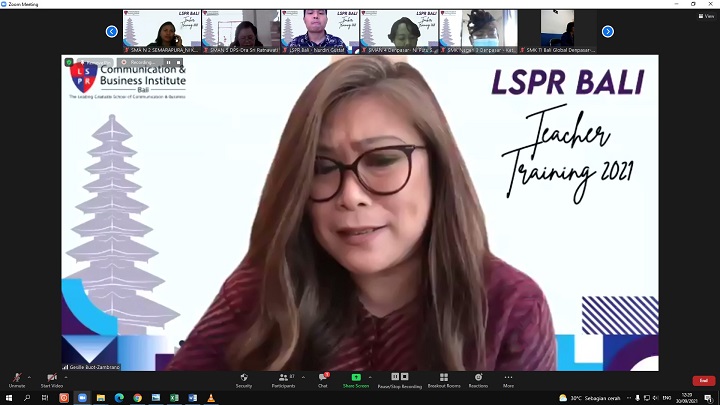
Task: Stop the recording in bottom toolbar
Action: pos(405,377)
